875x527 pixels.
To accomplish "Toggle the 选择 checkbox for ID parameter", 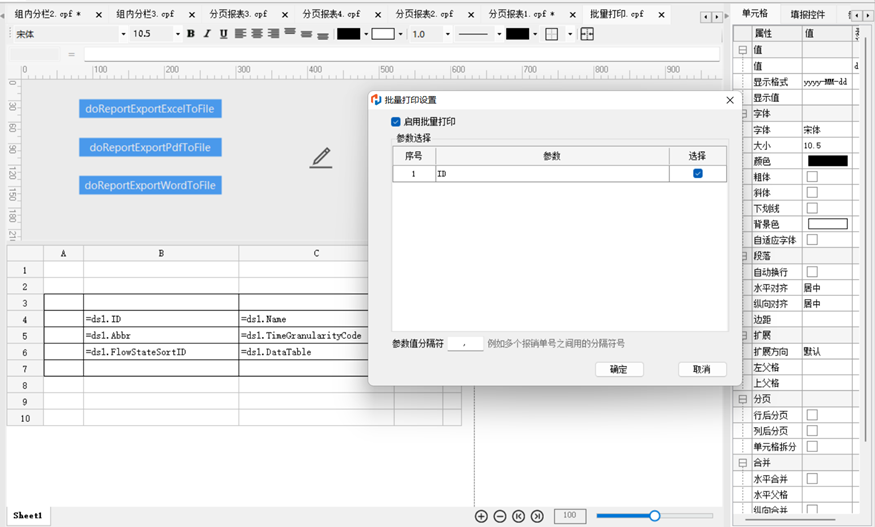I will pyautogui.click(x=697, y=174).
